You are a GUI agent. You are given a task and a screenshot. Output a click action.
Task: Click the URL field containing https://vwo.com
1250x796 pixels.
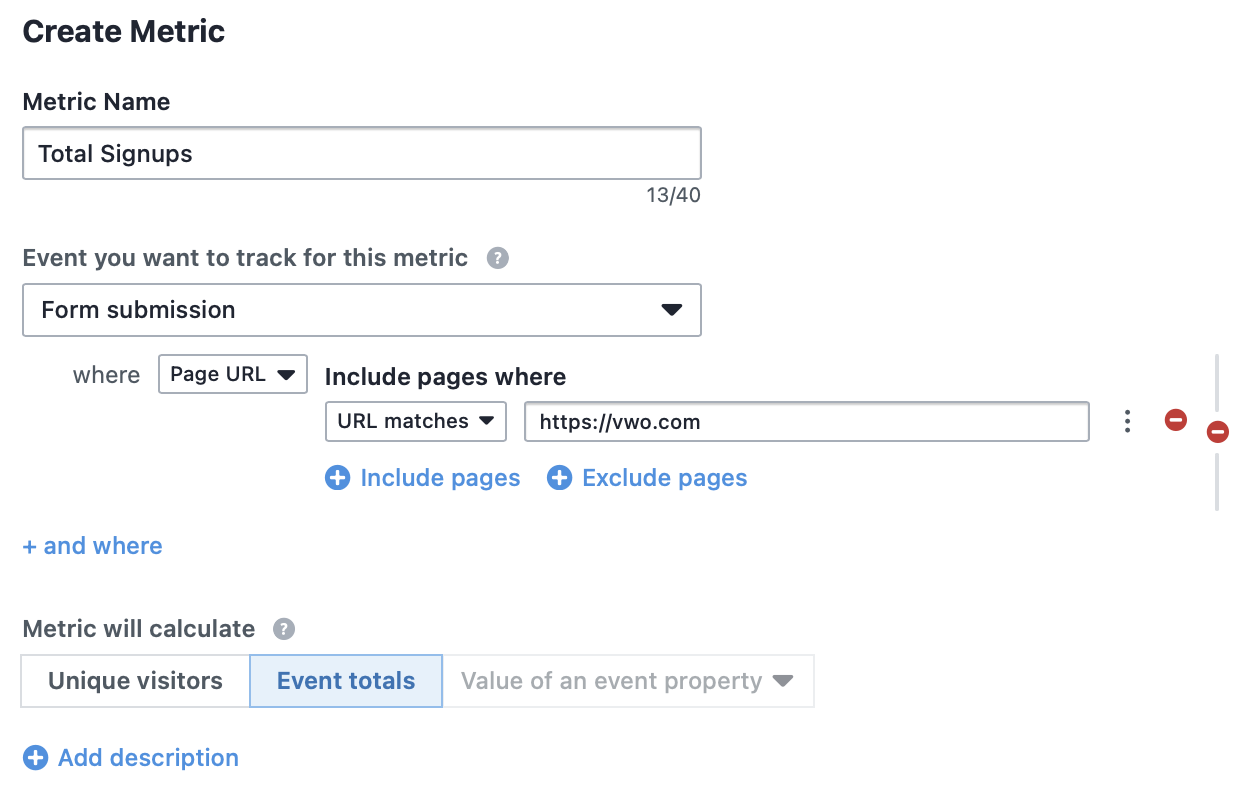tap(807, 421)
